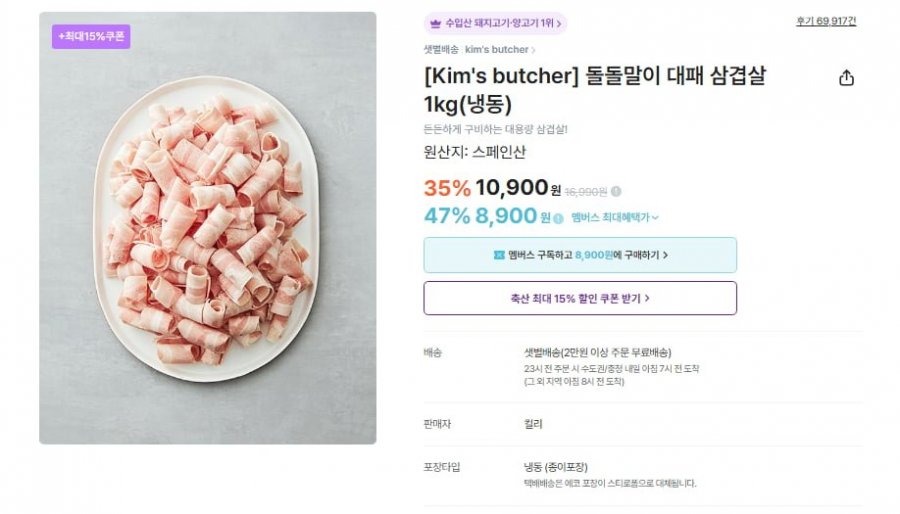Open the kim's butcher brand link
The height and width of the screenshot is (514, 900).
coord(496,49)
